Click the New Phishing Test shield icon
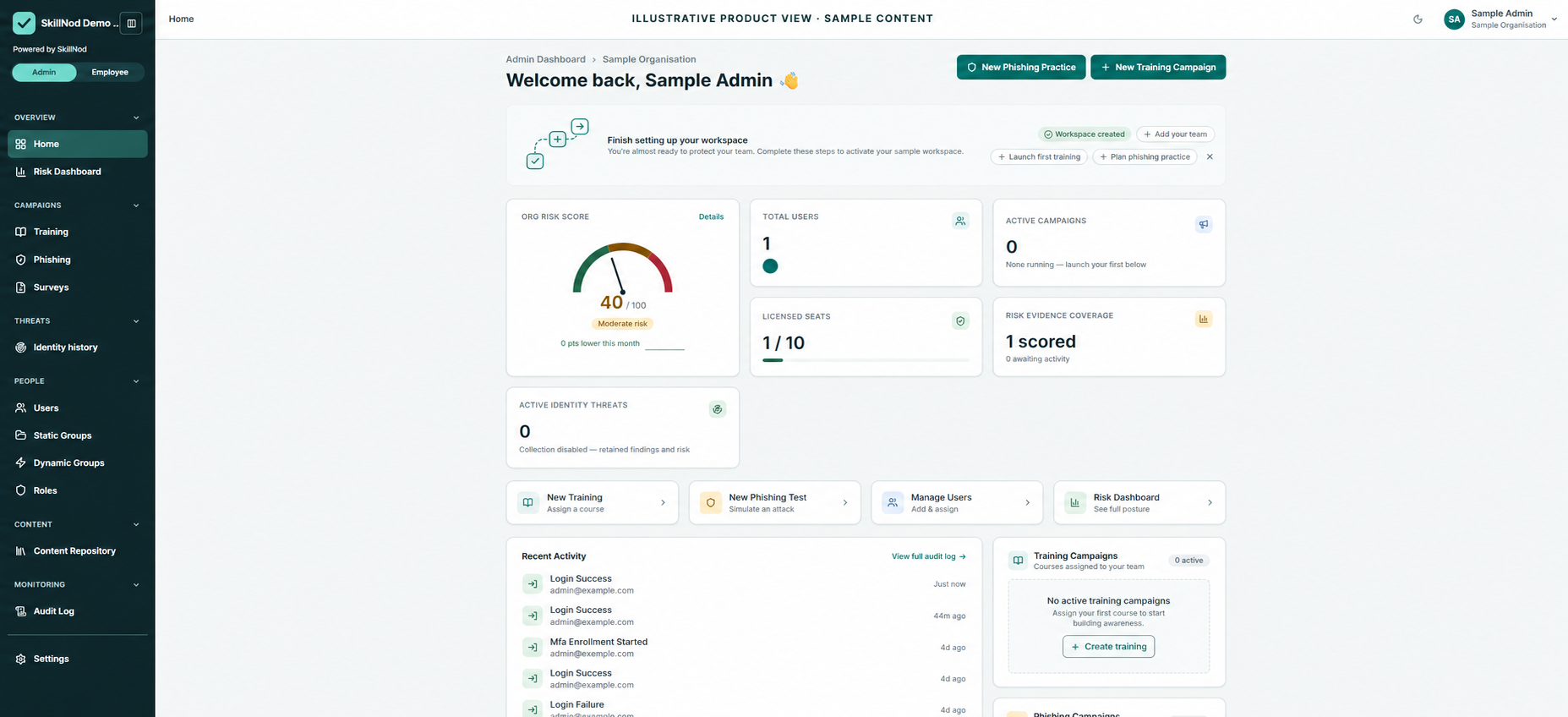 (711, 503)
